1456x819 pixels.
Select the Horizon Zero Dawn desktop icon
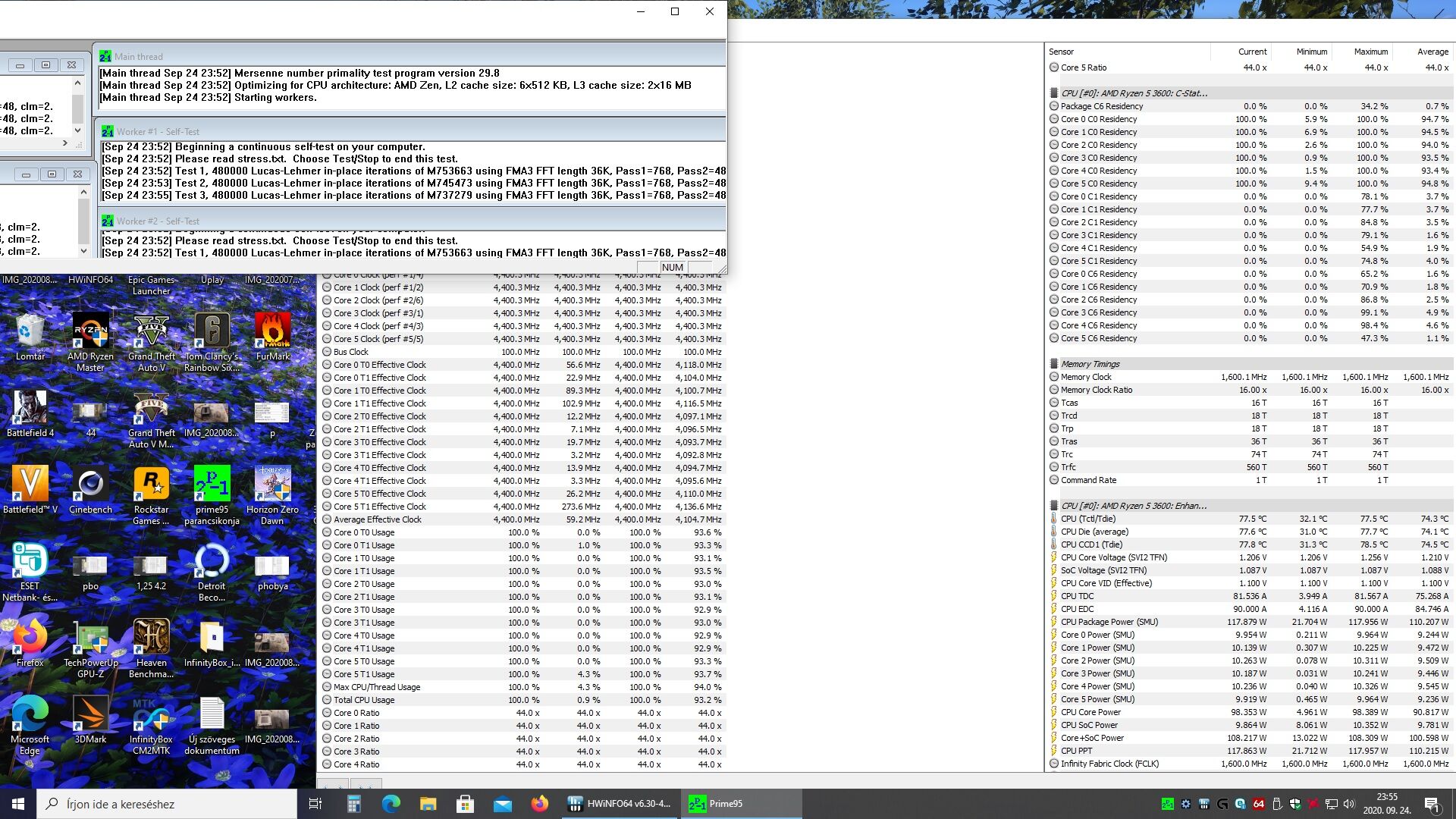pos(273,495)
